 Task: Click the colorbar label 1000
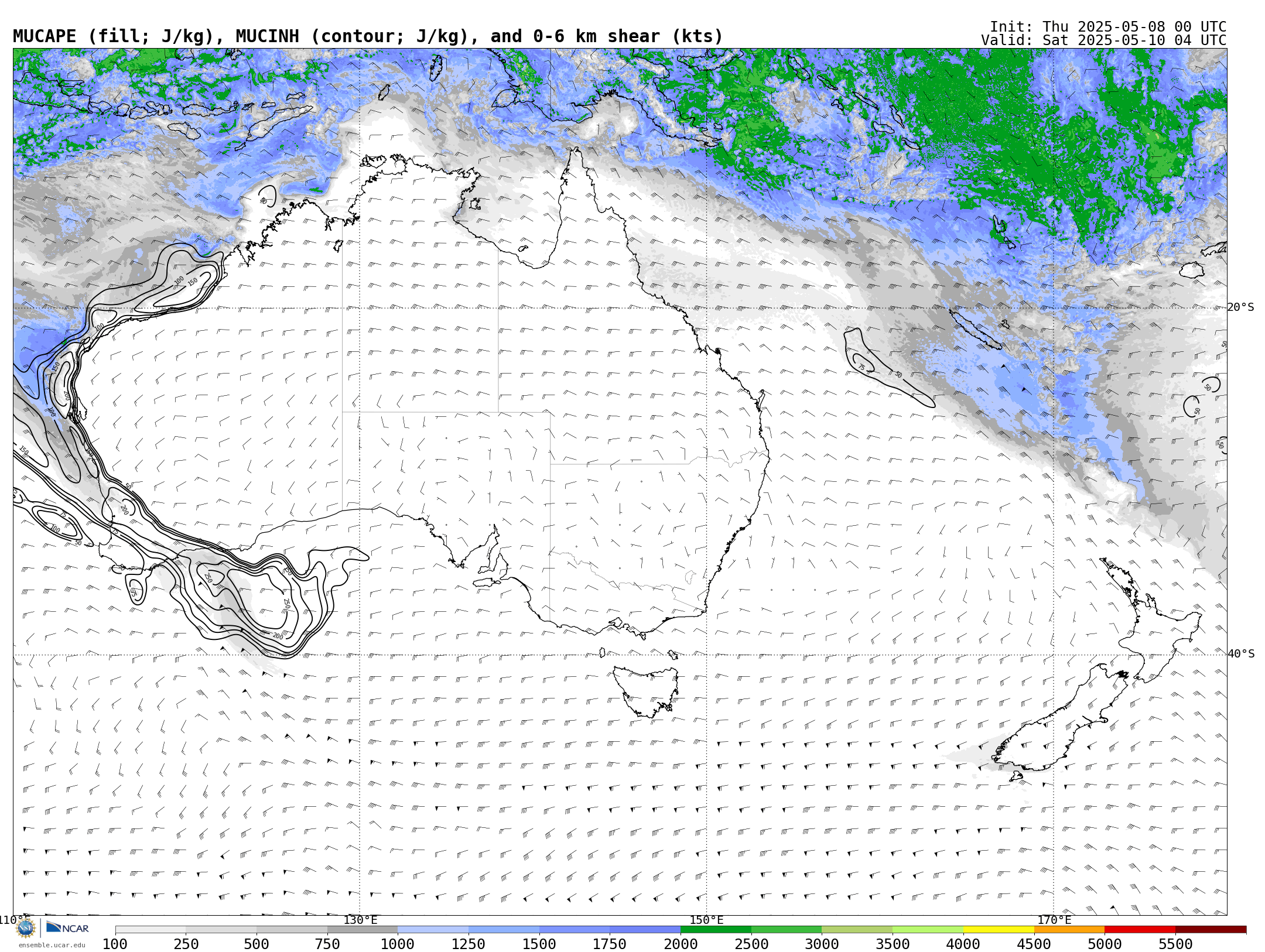pyautogui.click(x=398, y=944)
